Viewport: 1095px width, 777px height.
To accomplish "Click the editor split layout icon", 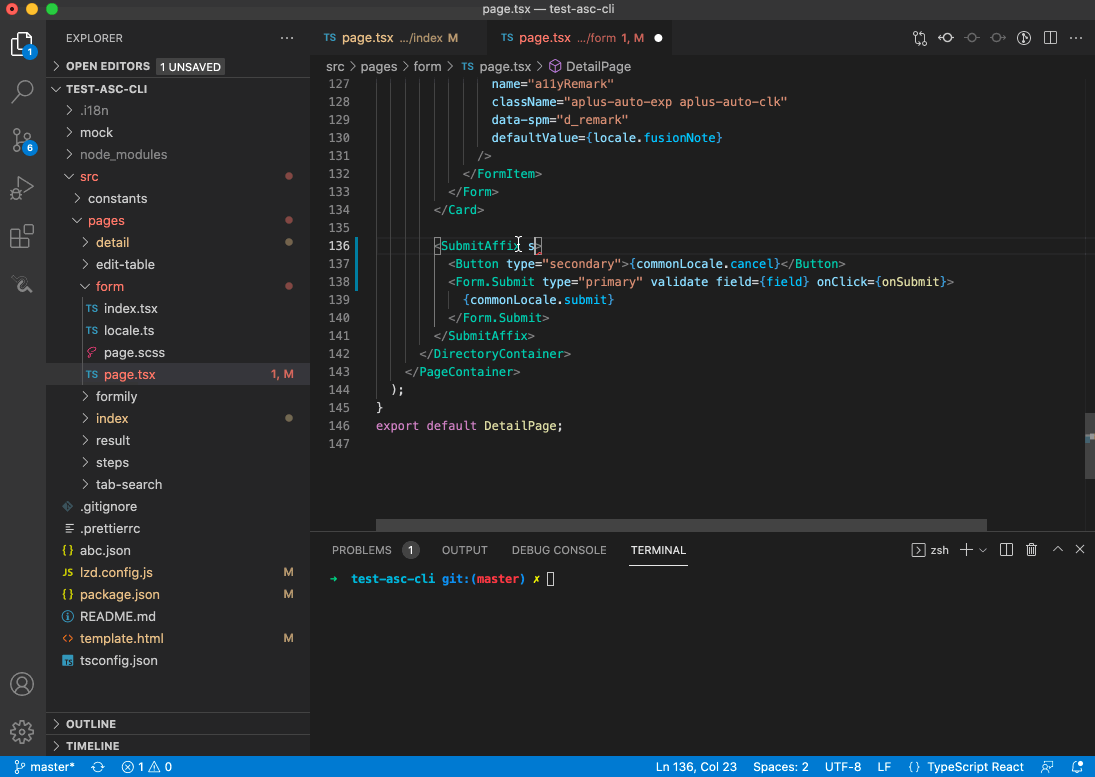I will [x=1050, y=38].
